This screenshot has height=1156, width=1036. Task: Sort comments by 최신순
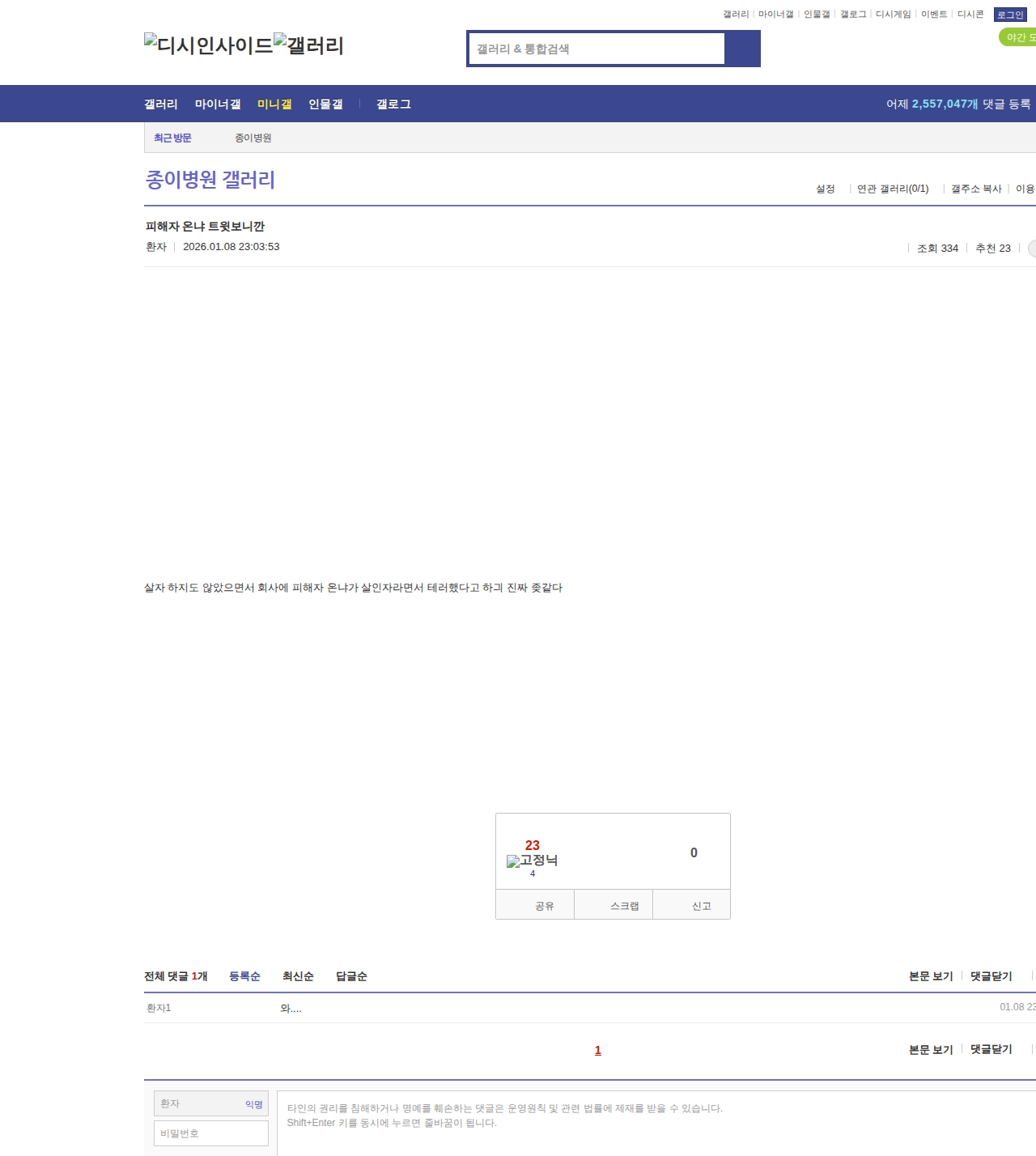298,976
